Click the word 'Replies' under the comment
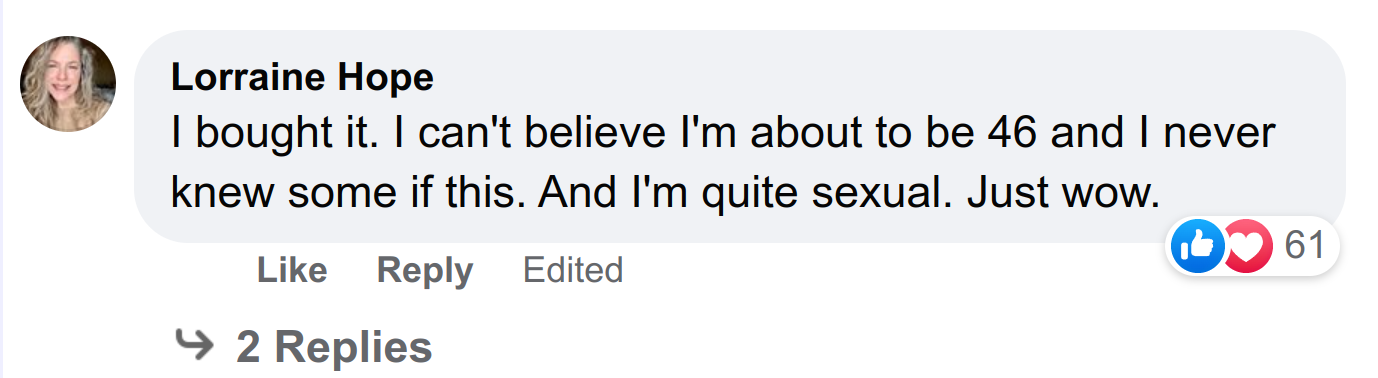This screenshot has width=1378, height=378. pos(353,346)
